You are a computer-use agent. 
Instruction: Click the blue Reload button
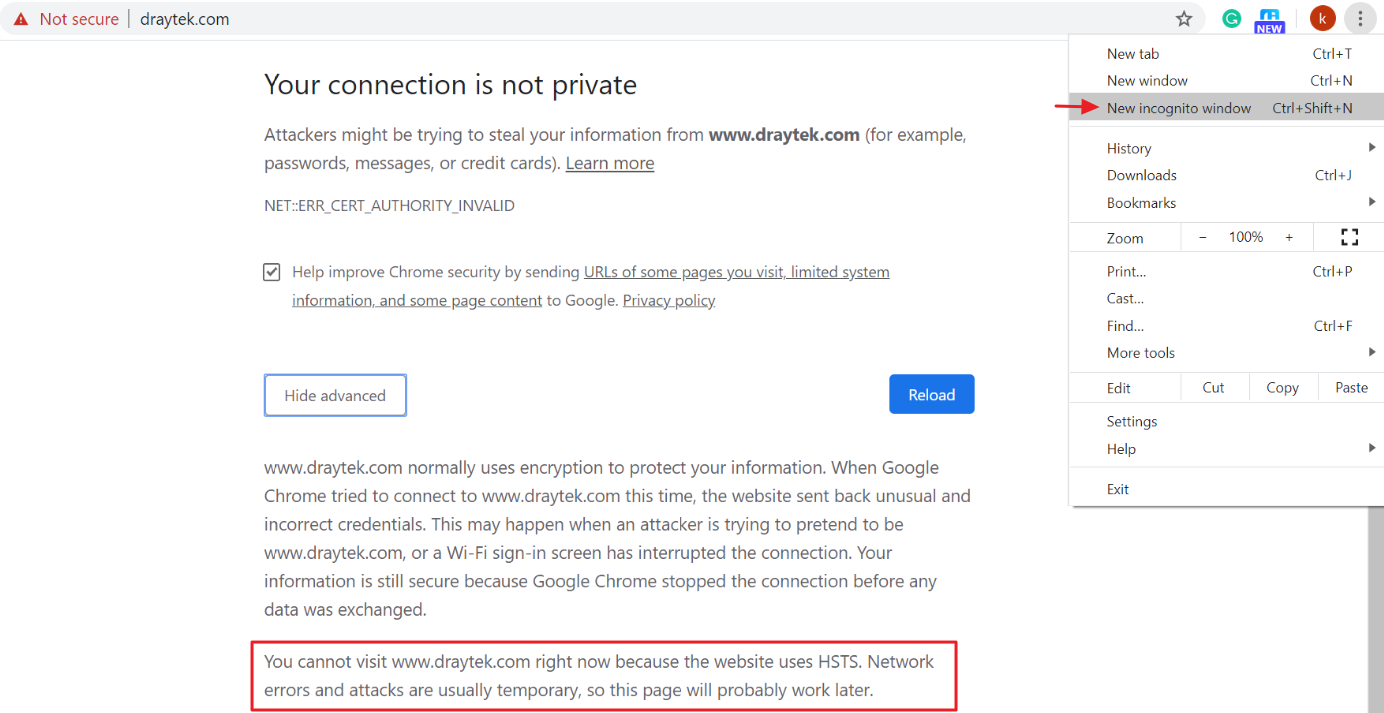[x=931, y=395]
